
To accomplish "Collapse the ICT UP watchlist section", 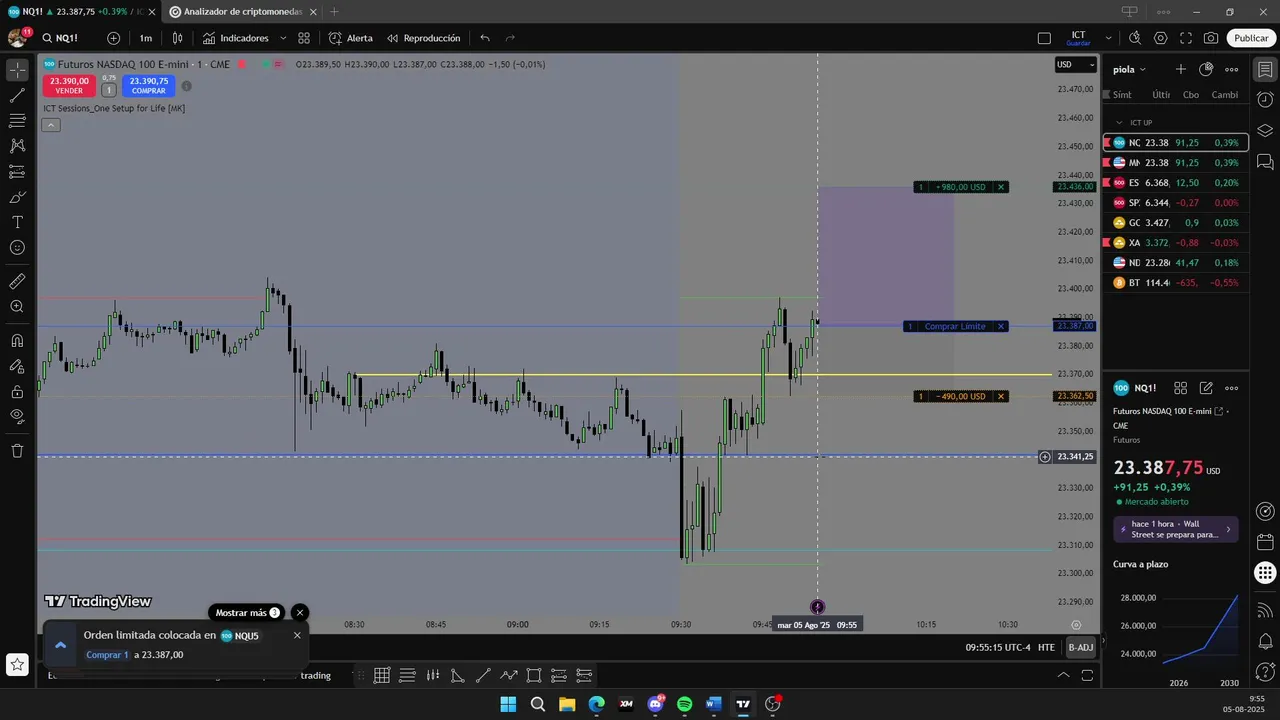I will click(1119, 123).
